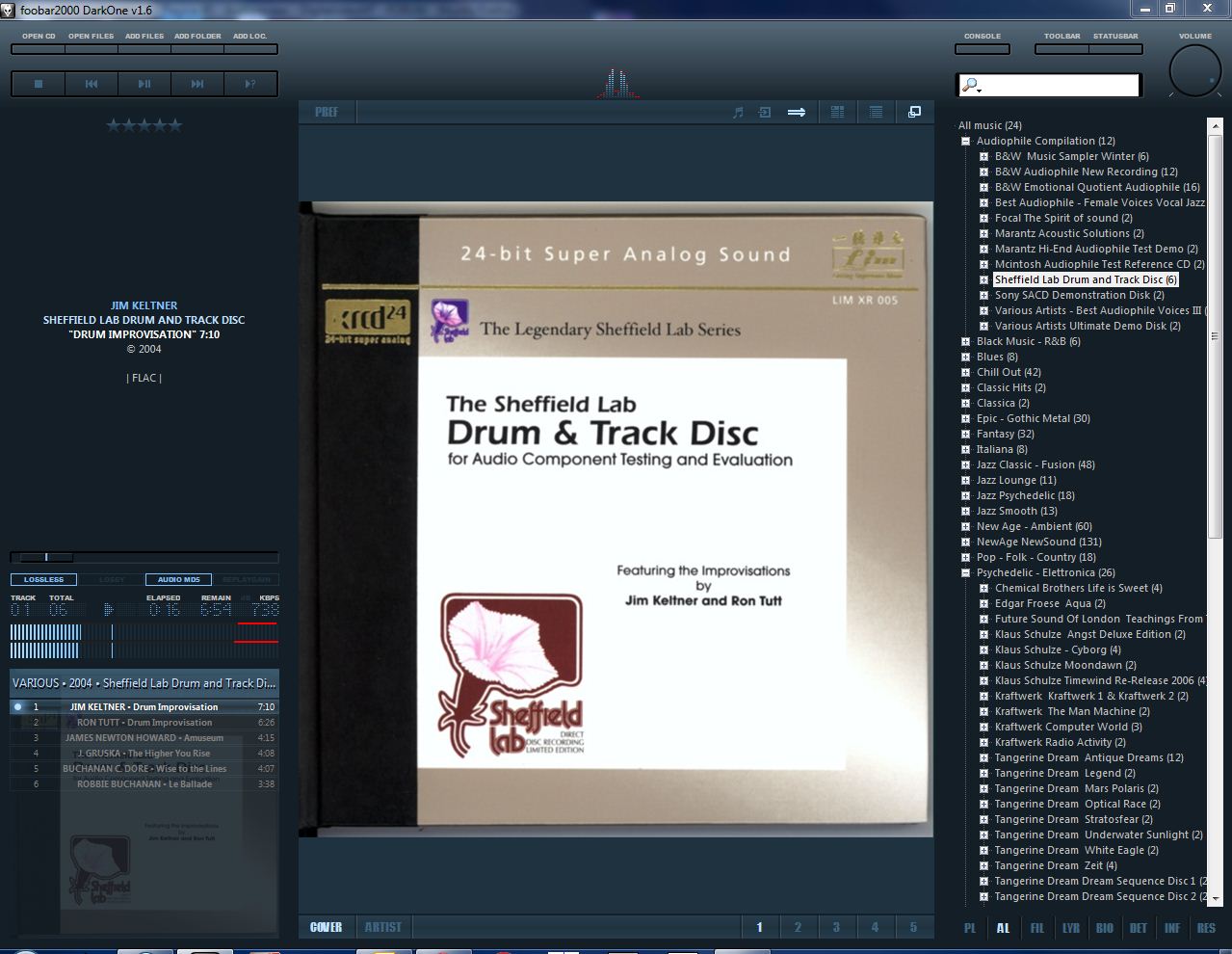This screenshot has height=954, width=1232.
Task: Switch to plain list view icon
Action: click(x=876, y=113)
